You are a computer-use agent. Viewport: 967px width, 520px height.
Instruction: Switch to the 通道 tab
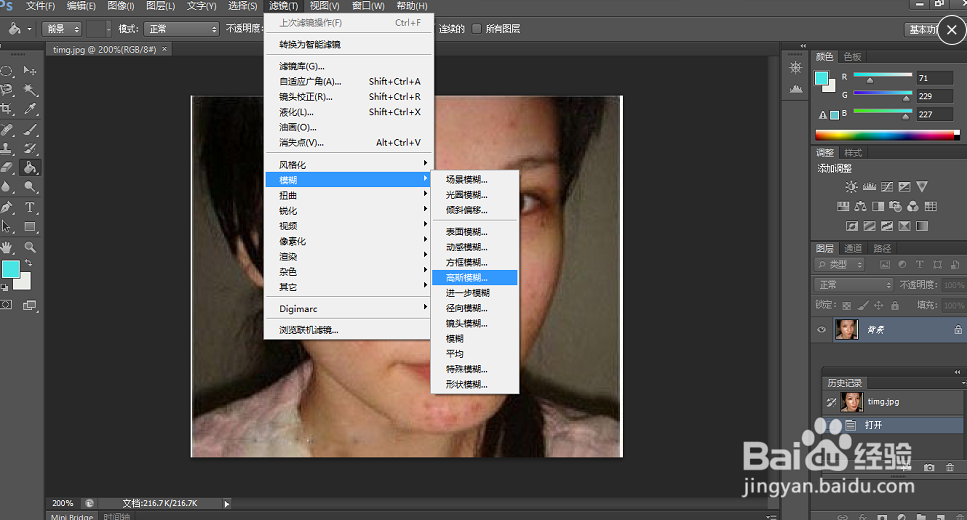(853, 249)
